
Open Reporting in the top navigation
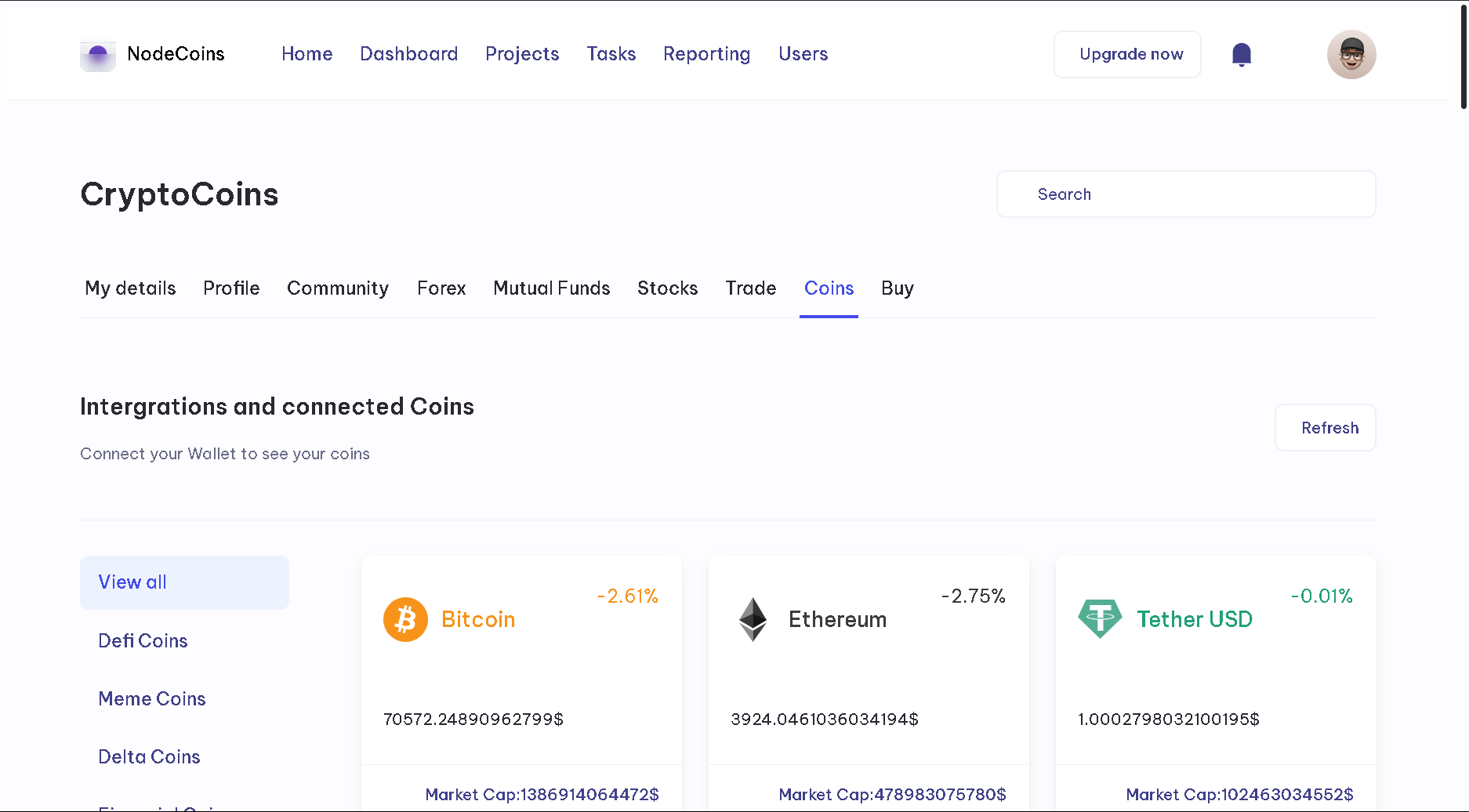(707, 54)
